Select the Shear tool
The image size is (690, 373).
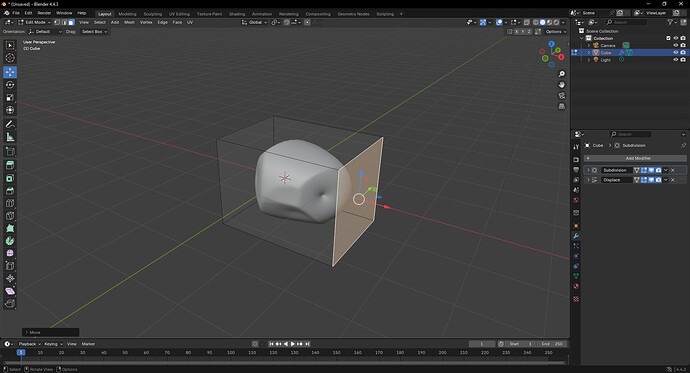(x=10, y=291)
